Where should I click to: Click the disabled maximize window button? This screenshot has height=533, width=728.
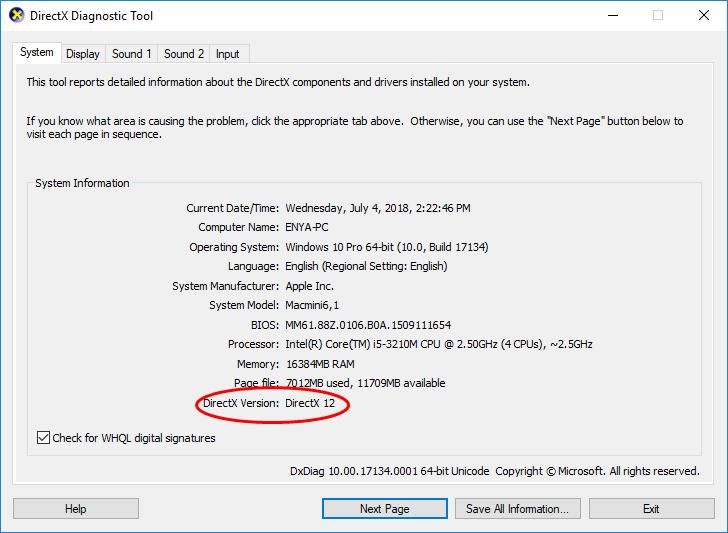coord(657,16)
